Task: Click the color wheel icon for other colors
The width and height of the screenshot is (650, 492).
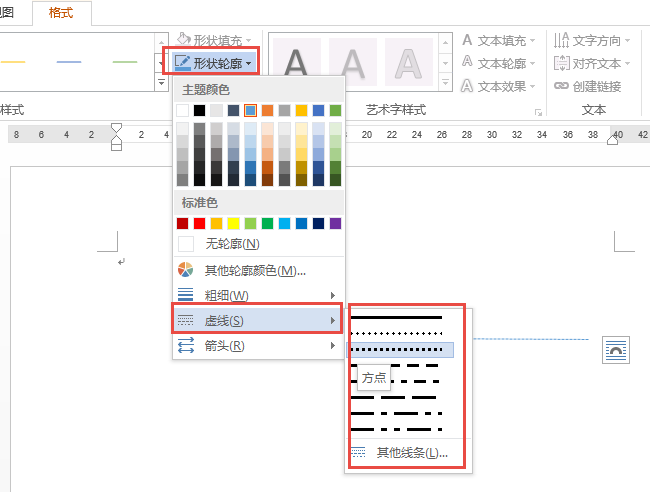Action: [x=185, y=270]
